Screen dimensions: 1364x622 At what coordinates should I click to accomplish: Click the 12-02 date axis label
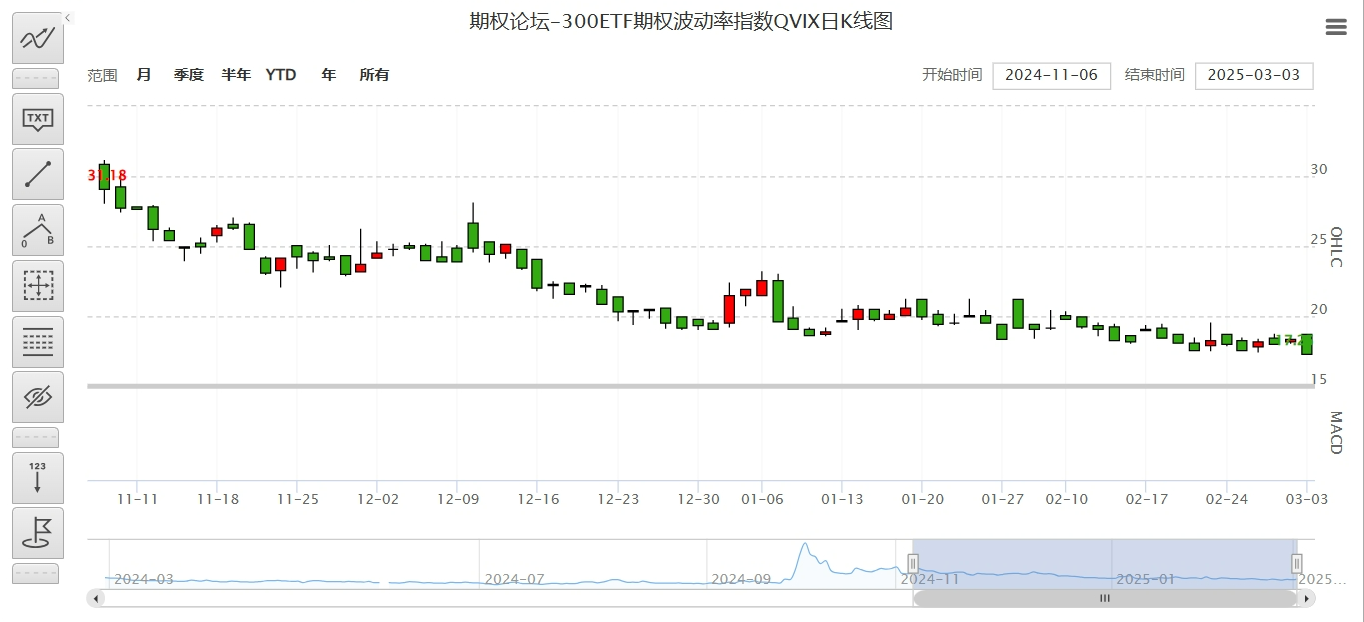[378, 499]
